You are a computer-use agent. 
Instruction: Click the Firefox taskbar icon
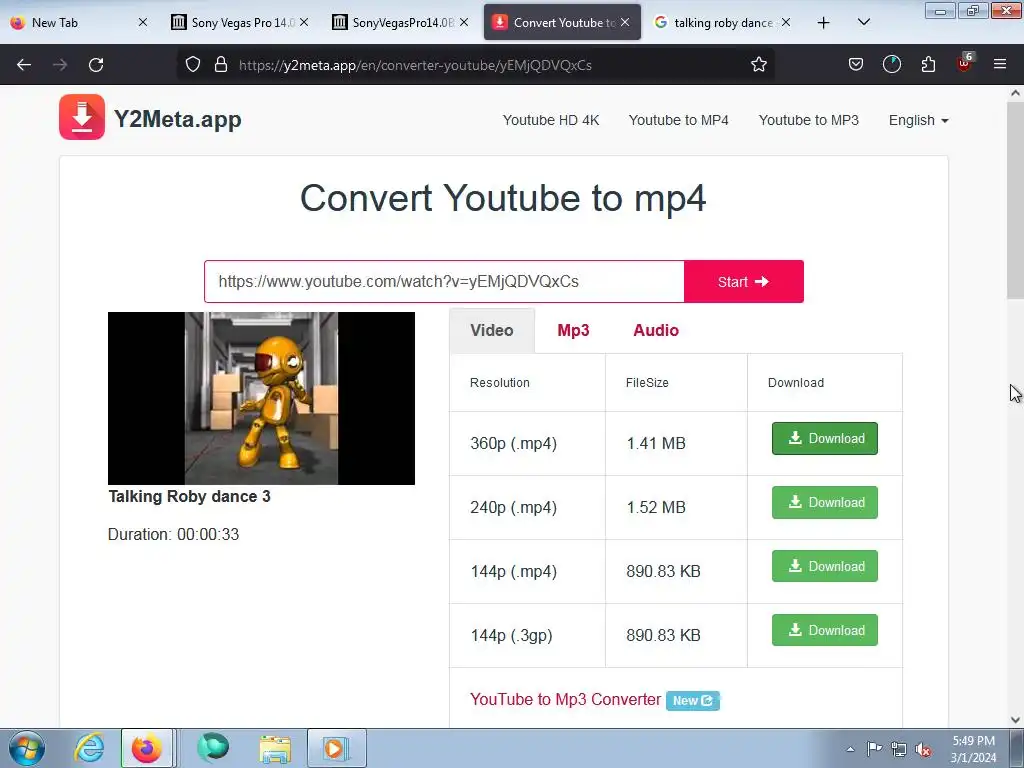(147, 748)
